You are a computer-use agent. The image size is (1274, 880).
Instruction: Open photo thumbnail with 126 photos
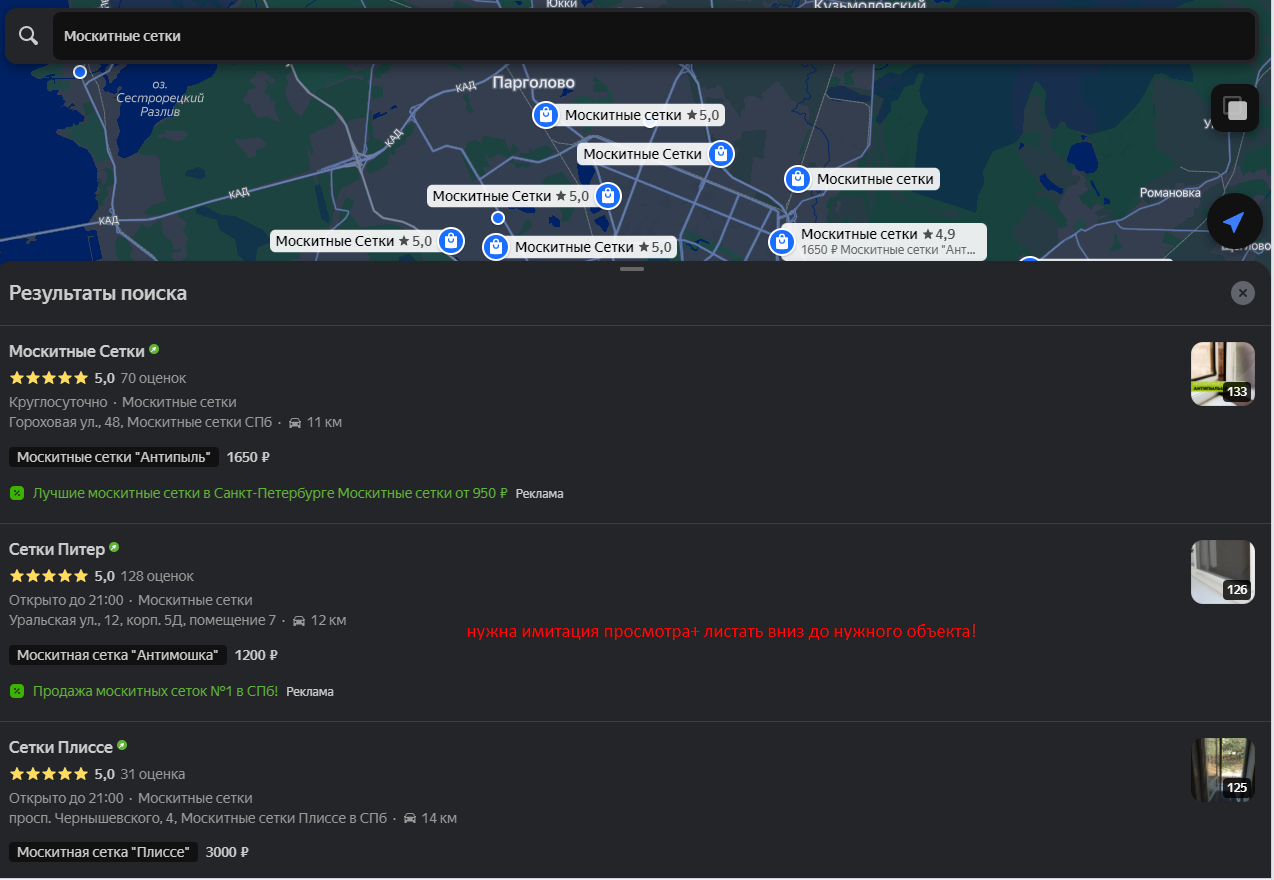(1222, 572)
